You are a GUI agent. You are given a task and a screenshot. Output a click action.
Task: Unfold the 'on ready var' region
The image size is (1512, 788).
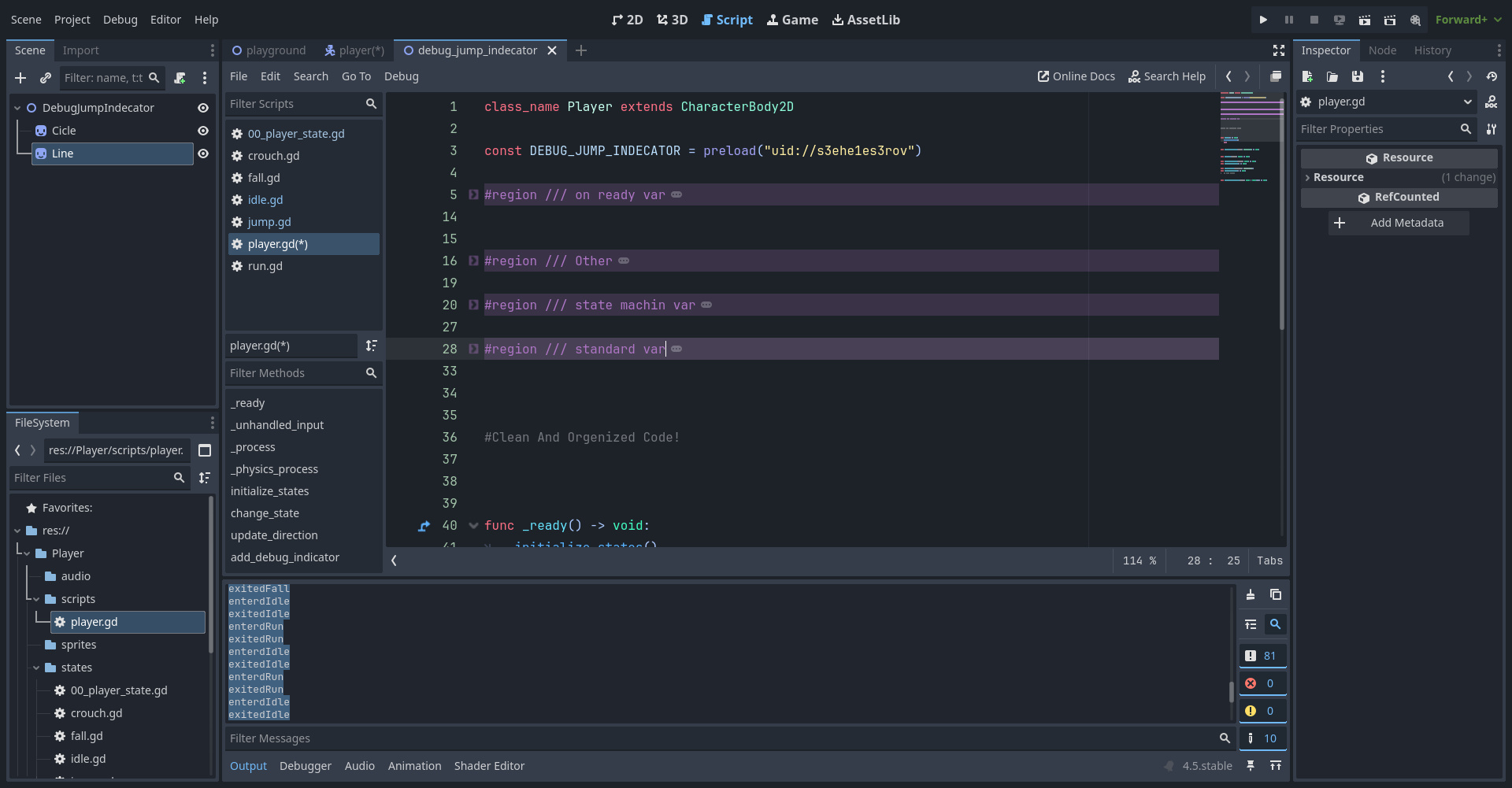[x=473, y=194]
